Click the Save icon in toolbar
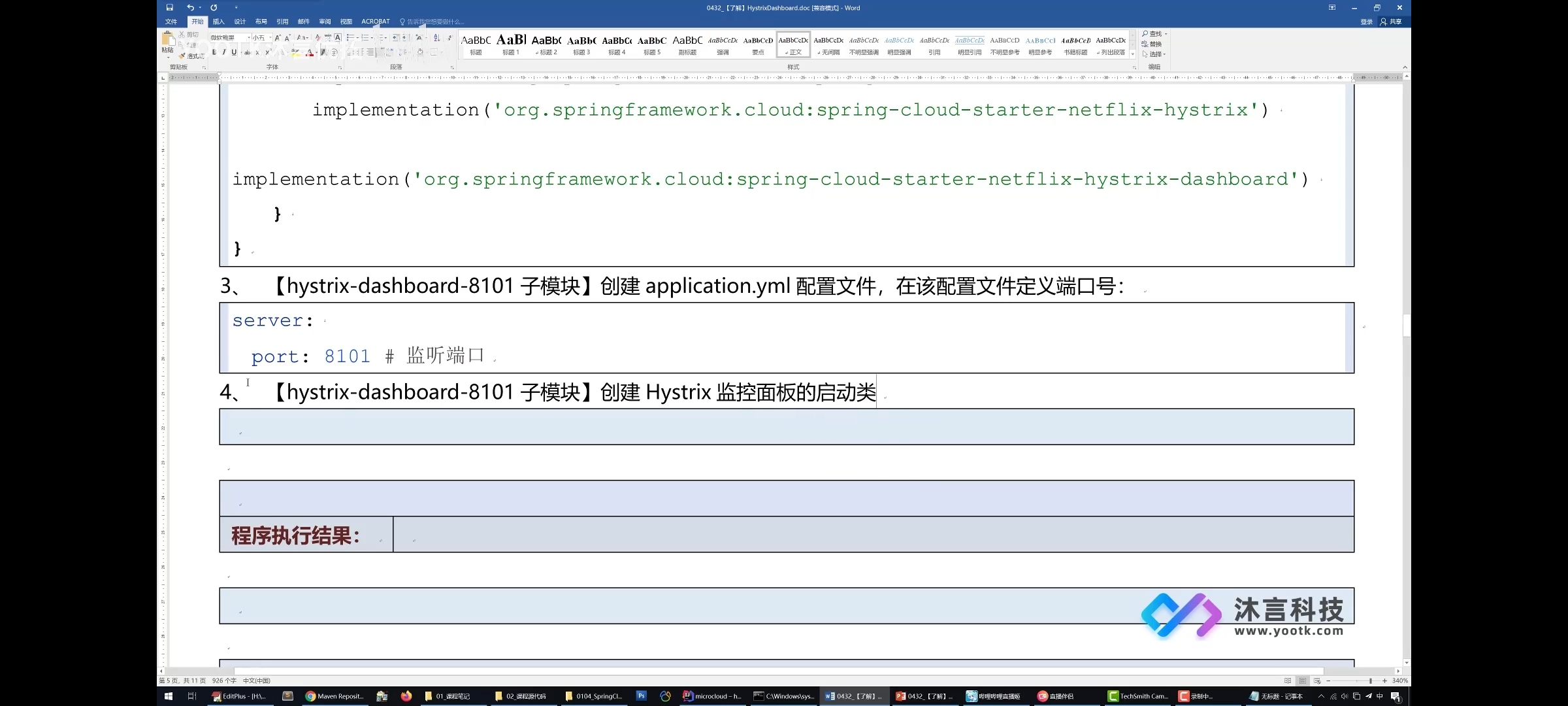1568x706 pixels. coord(169,7)
